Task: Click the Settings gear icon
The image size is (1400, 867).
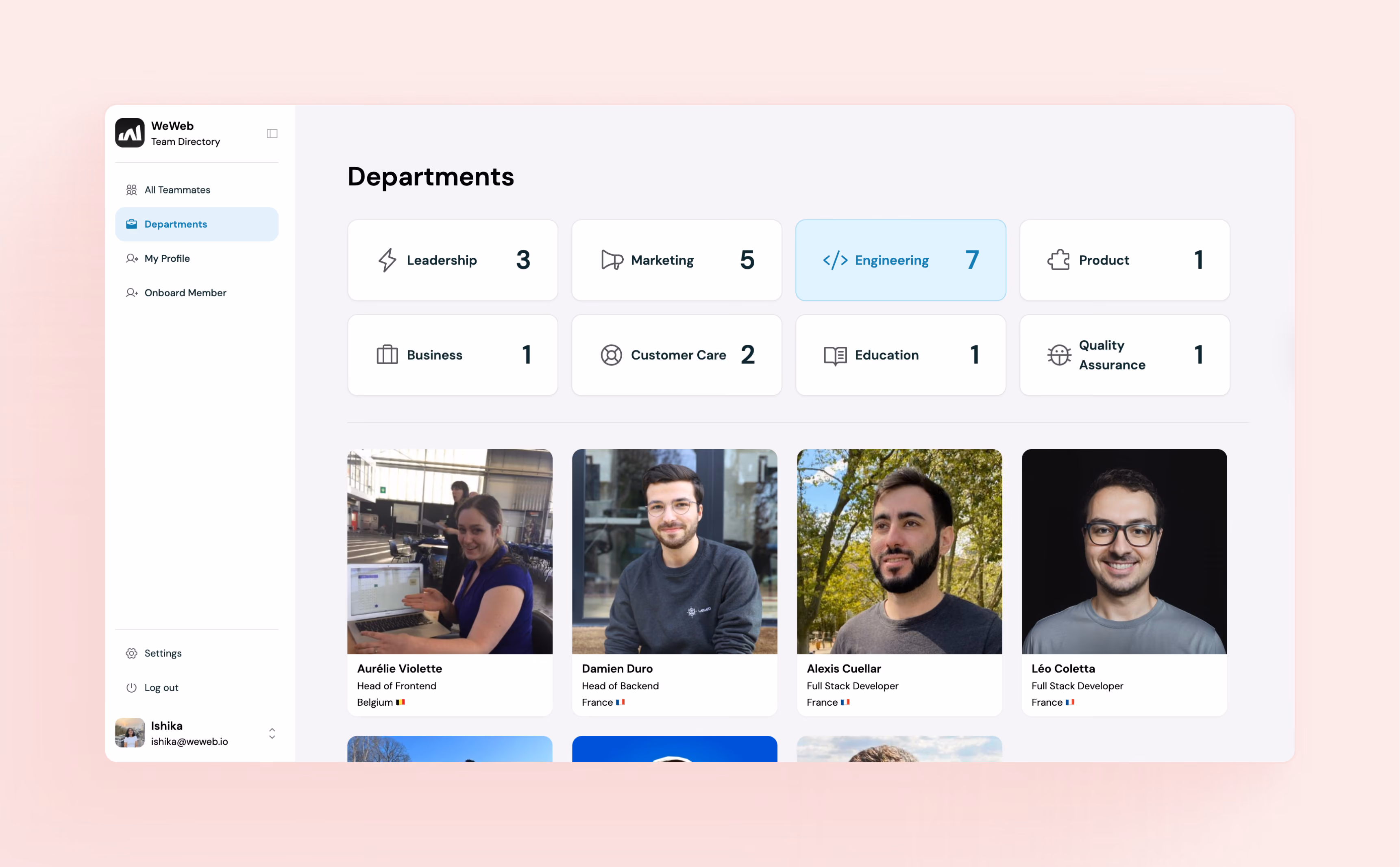Action: point(131,653)
